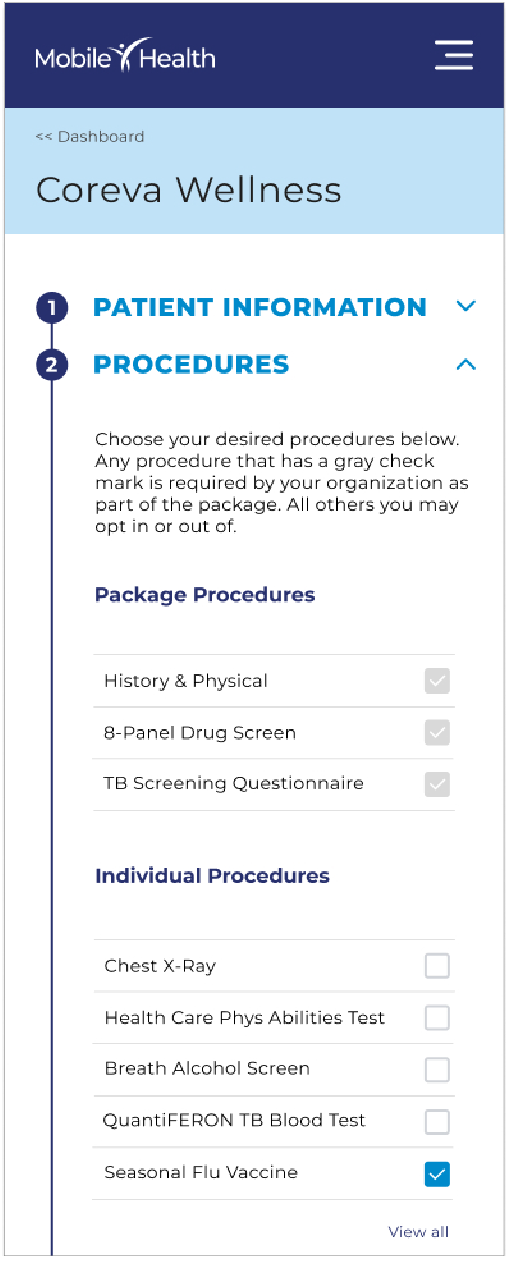The width and height of the screenshot is (506, 1261).
Task: Click the Seasonal Flu Vaccine row label
Action: [x=201, y=1172]
